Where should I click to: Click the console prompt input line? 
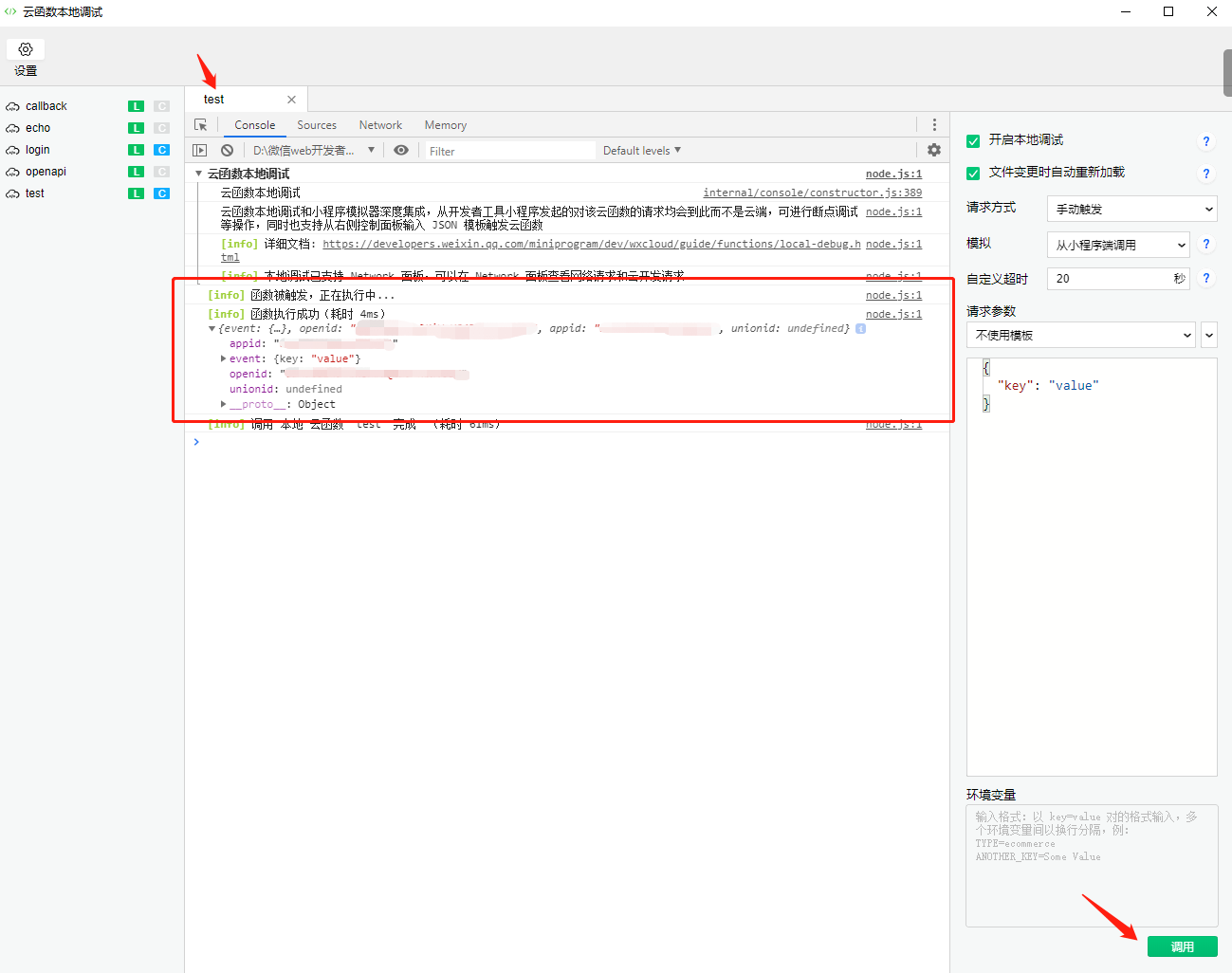point(569,442)
